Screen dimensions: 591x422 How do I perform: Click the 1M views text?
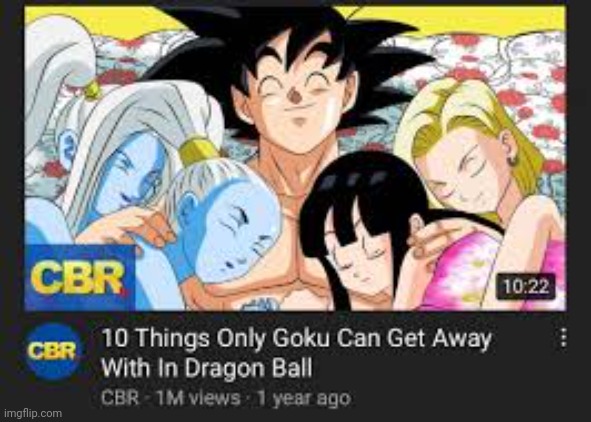(x=199, y=398)
